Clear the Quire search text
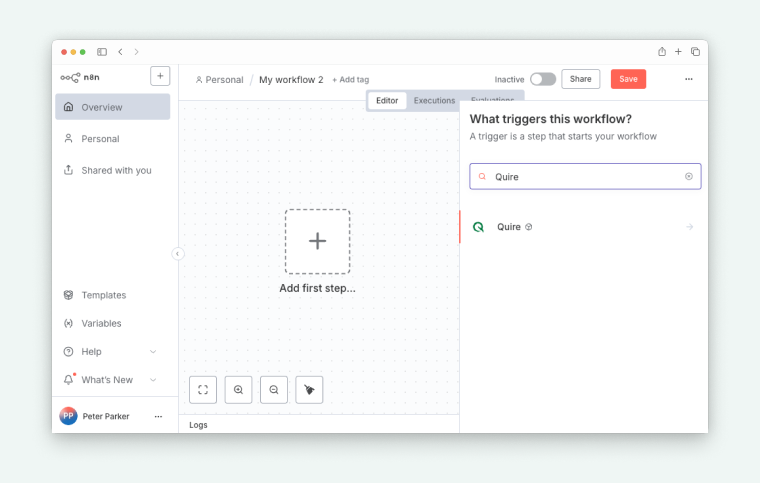Screen dimensions: 760x483 pyautogui.click(x=688, y=177)
